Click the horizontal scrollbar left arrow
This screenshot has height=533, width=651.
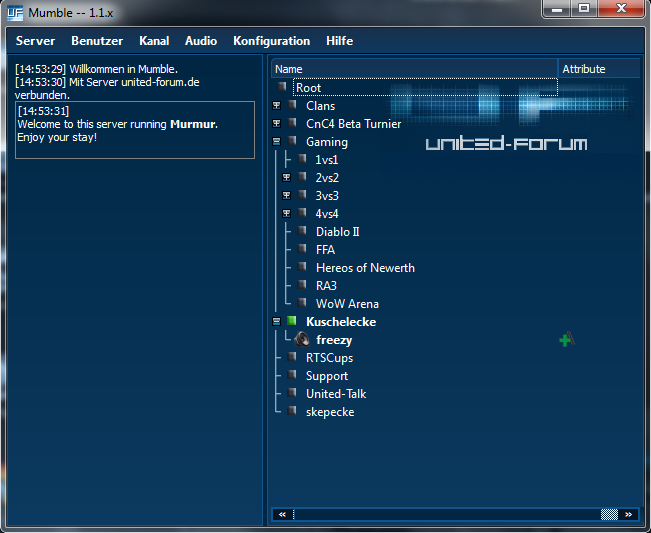(x=282, y=515)
